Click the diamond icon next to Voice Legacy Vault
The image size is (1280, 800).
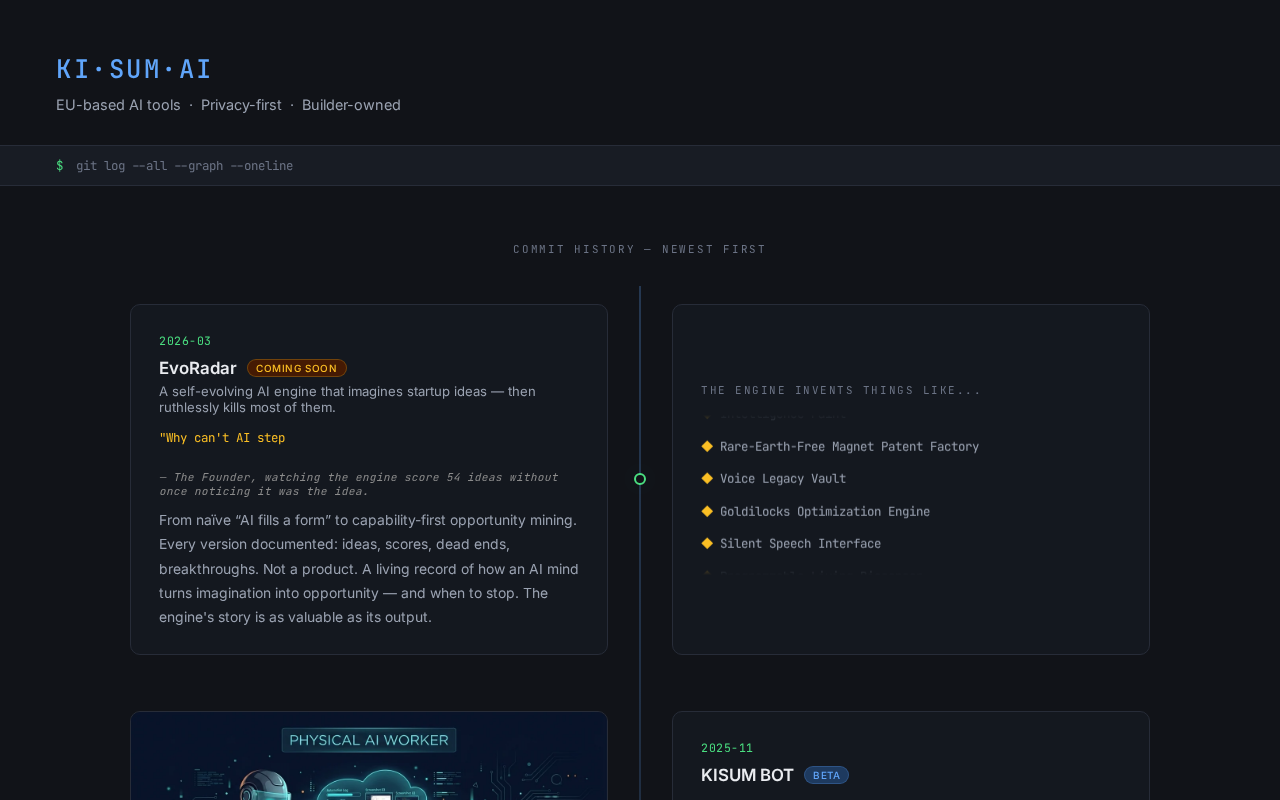[x=707, y=479]
